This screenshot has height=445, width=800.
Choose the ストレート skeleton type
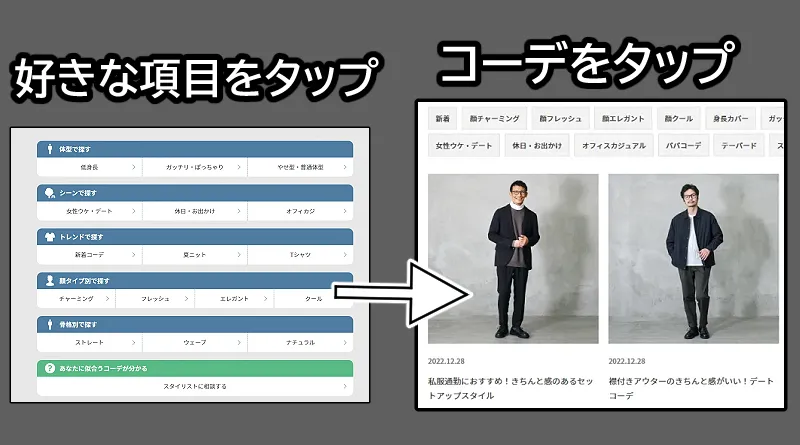point(89,342)
